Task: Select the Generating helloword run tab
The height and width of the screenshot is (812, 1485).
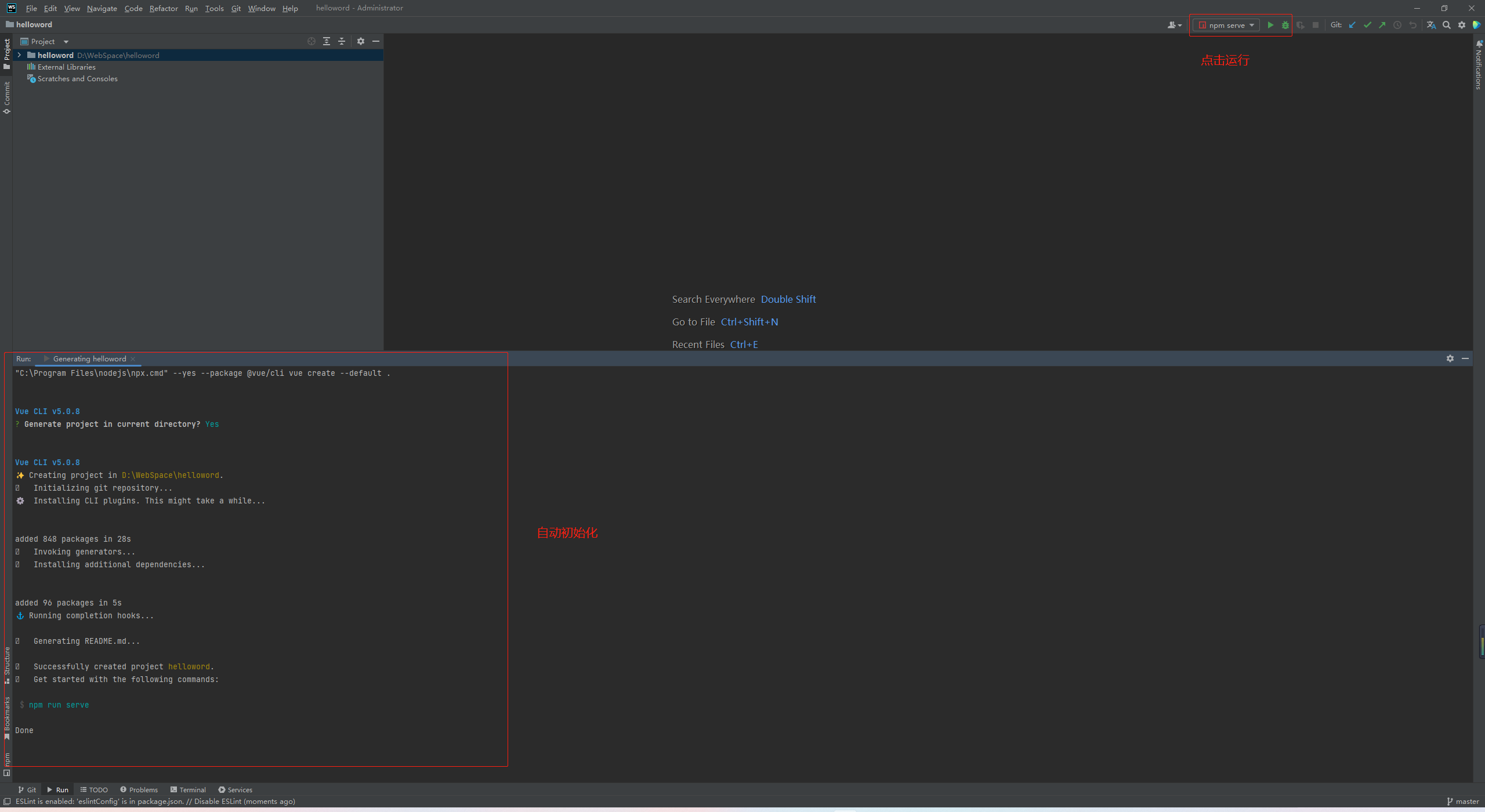Action: tap(89, 359)
